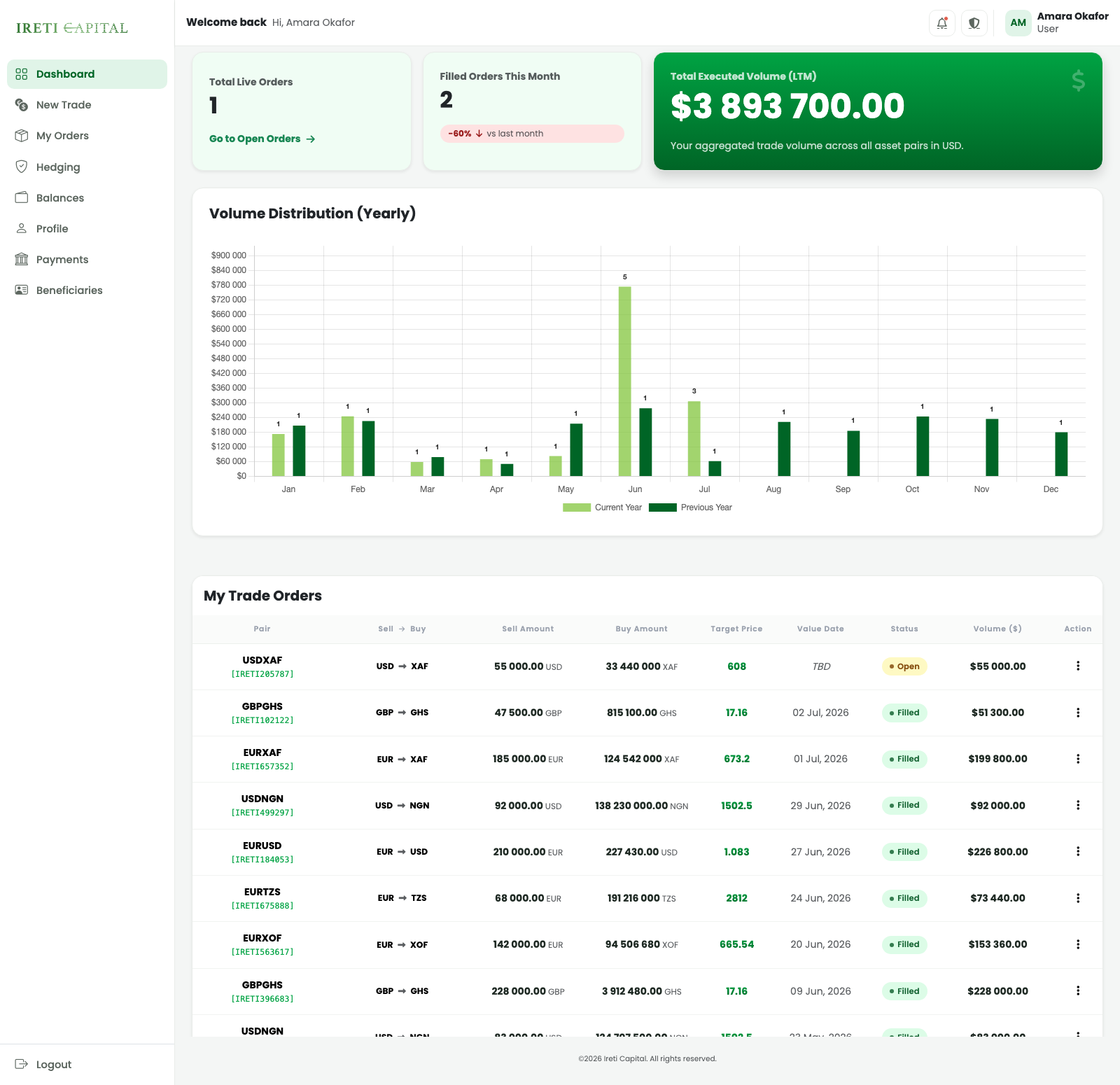This screenshot has height=1085, width=1120.
Task: Click the Balances wallet icon
Action: pyautogui.click(x=22, y=197)
